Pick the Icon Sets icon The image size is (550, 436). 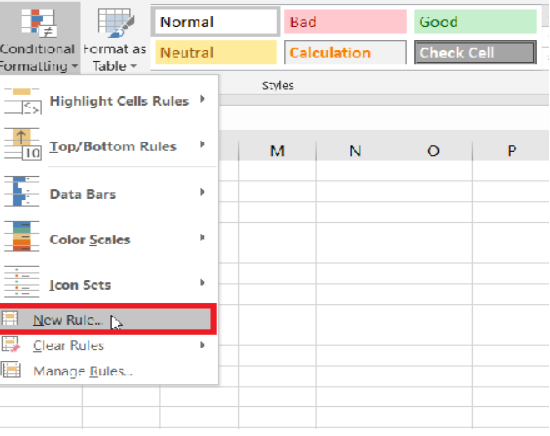click(22, 282)
